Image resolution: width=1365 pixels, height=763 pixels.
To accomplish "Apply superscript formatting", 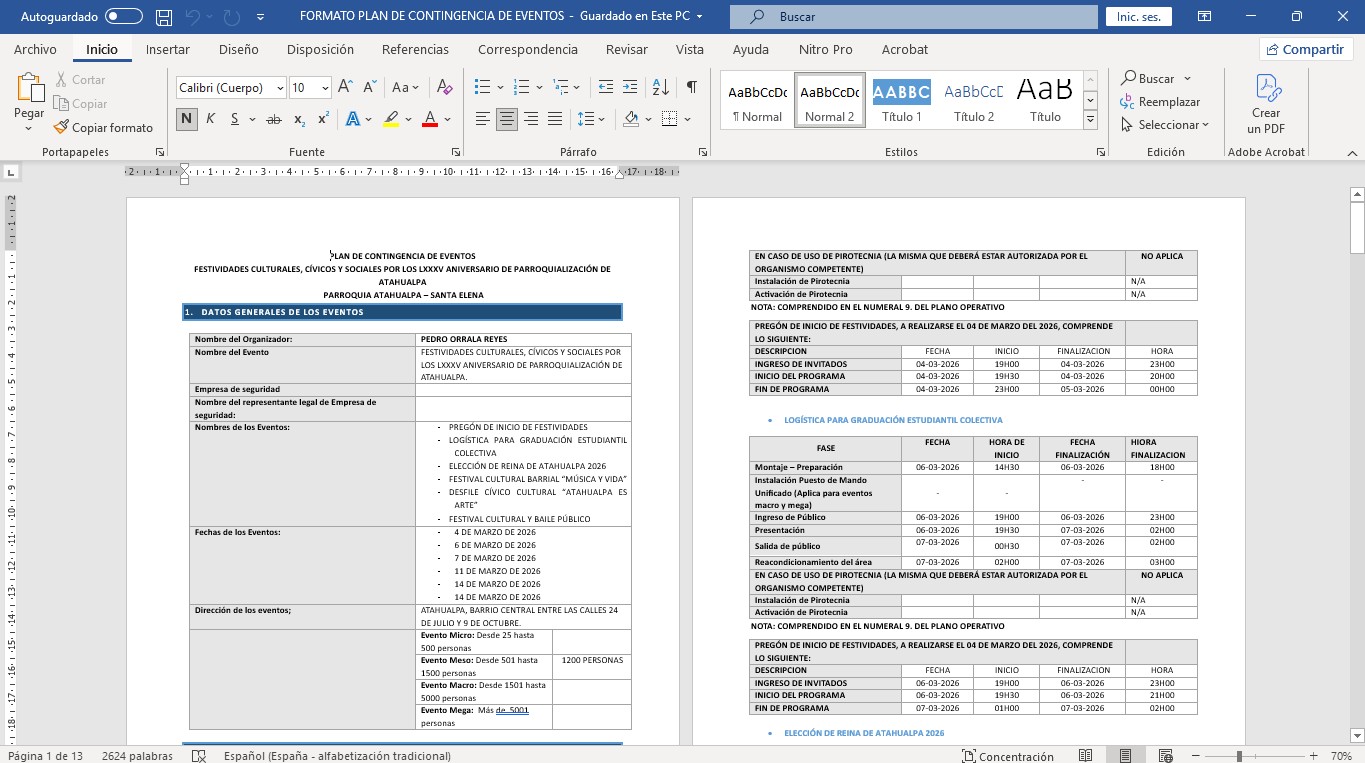I will 323,119.
